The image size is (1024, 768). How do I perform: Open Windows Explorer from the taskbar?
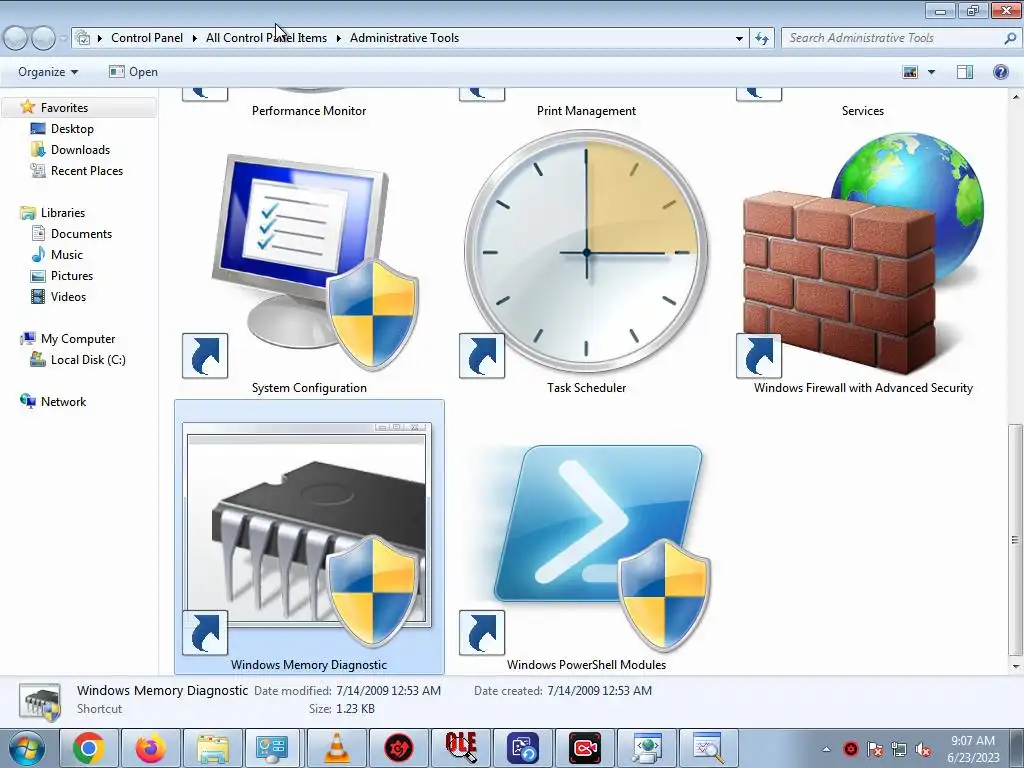[x=213, y=748]
